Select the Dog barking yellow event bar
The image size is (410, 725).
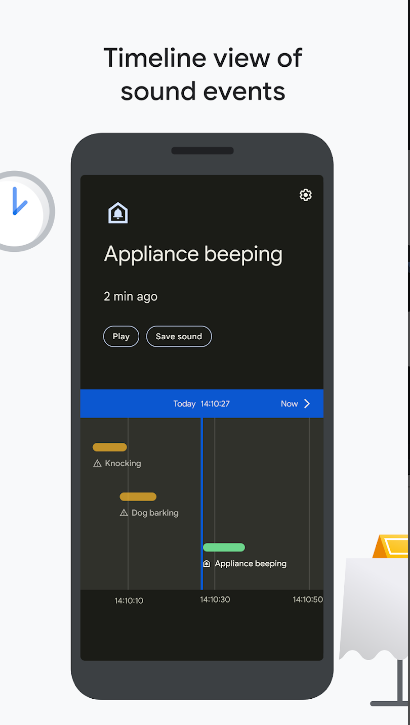(x=138, y=497)
